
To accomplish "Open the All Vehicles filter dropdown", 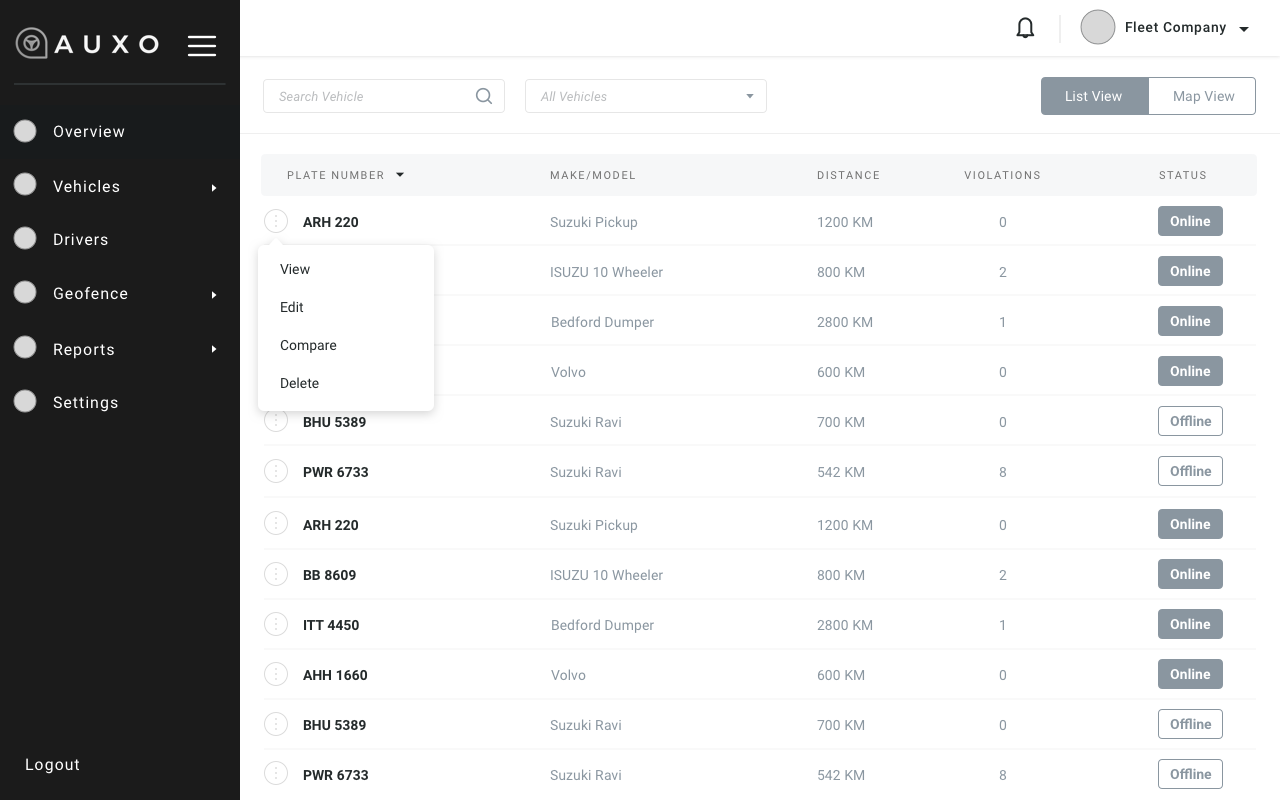I will [646, 96].
